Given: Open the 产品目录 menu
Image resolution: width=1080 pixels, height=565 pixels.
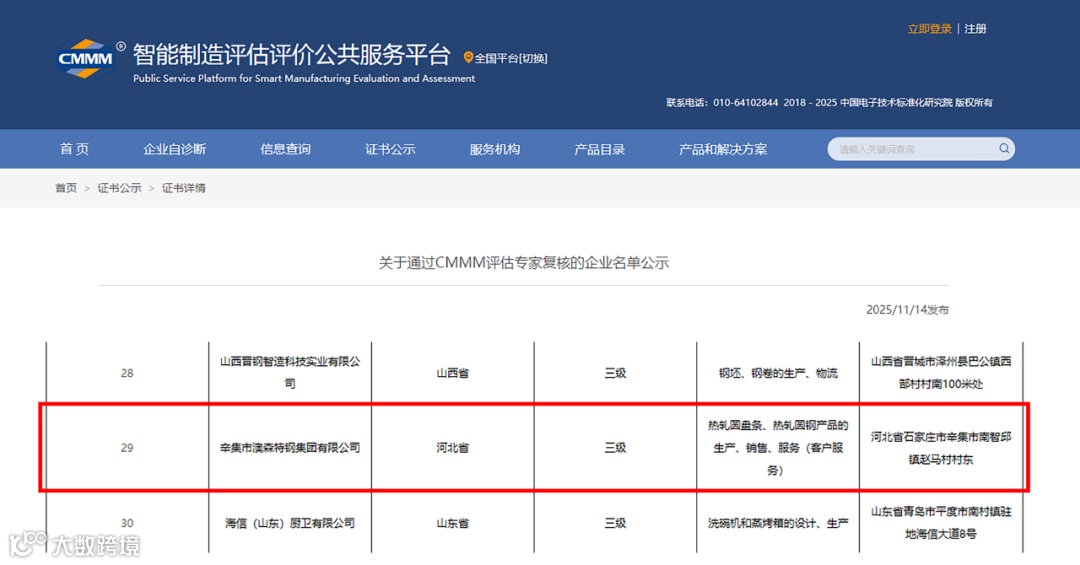Looking at the screenshot, I should [x=599, y=149].
